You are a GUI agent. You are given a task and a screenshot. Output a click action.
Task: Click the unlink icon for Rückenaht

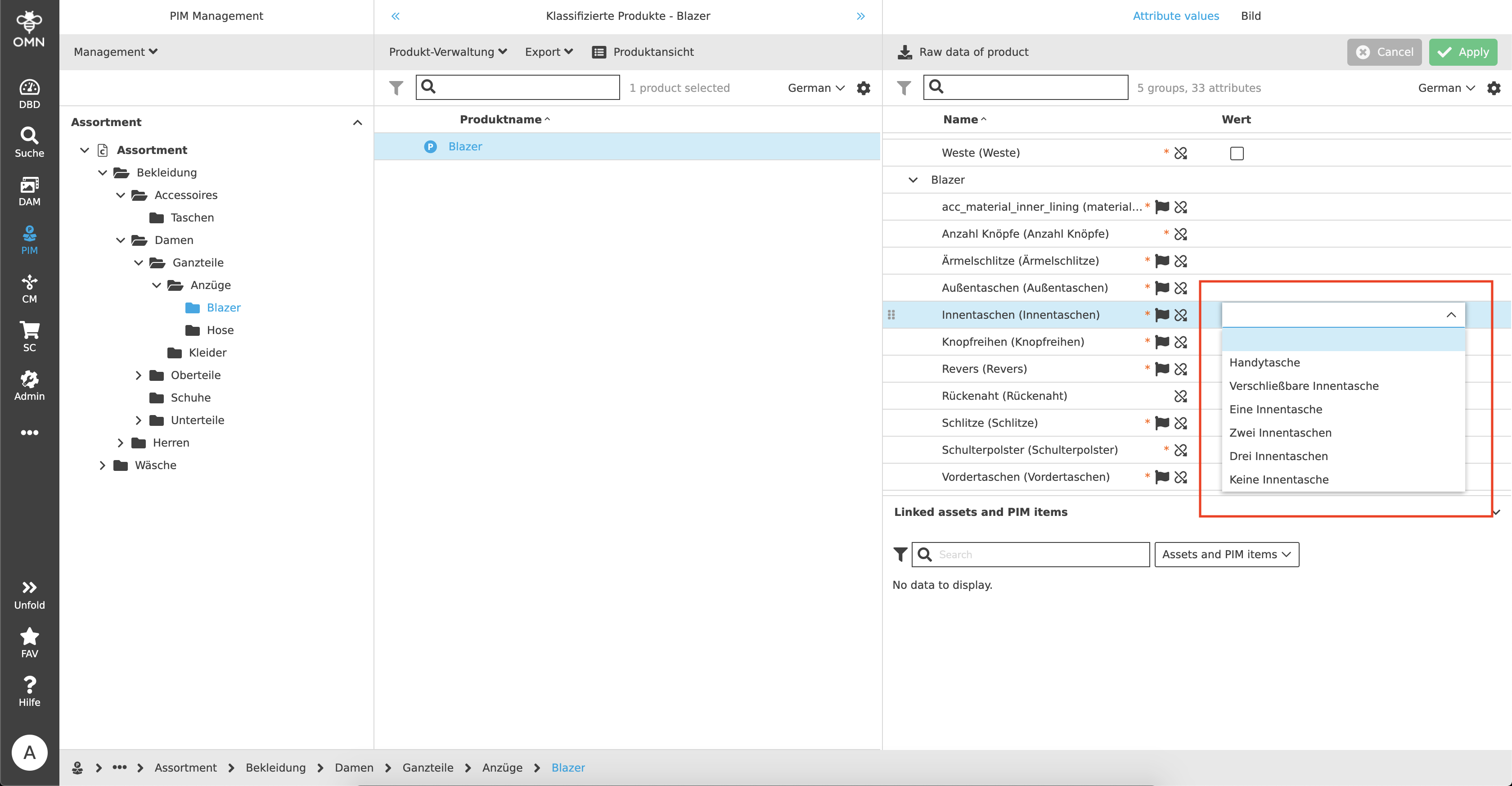[1180, 396]
